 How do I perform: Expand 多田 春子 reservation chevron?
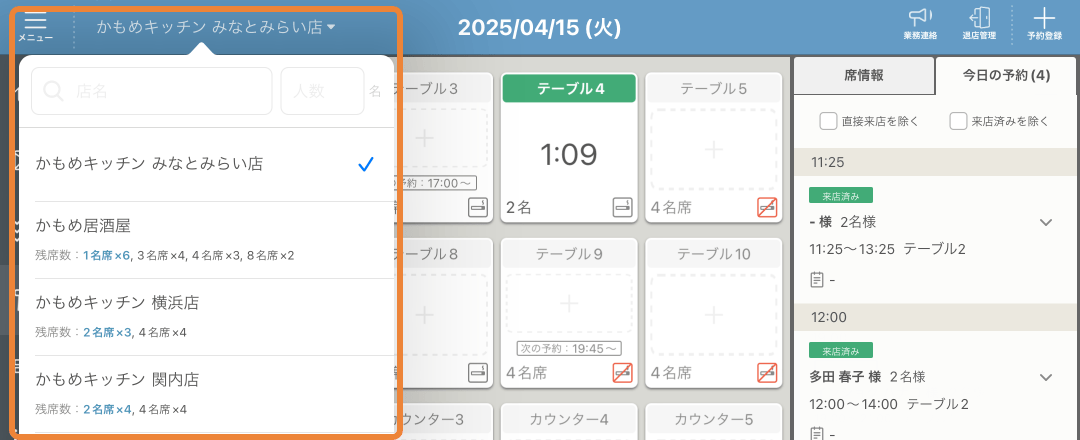coord(1046,377)
